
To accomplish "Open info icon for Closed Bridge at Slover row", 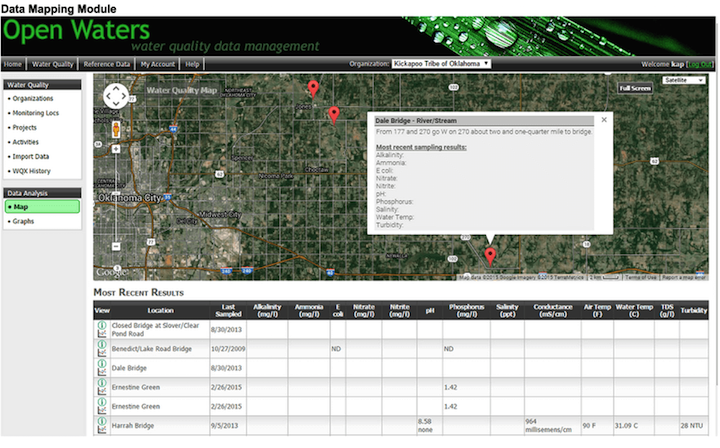I will click(x=102, y=325).
